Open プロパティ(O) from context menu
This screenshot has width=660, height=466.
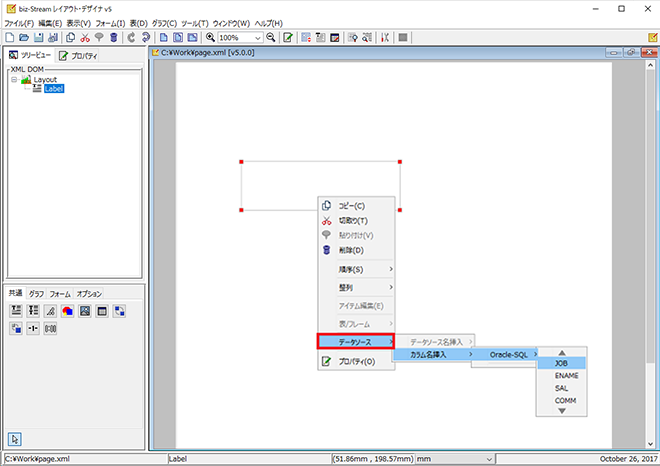click(356, 362)
